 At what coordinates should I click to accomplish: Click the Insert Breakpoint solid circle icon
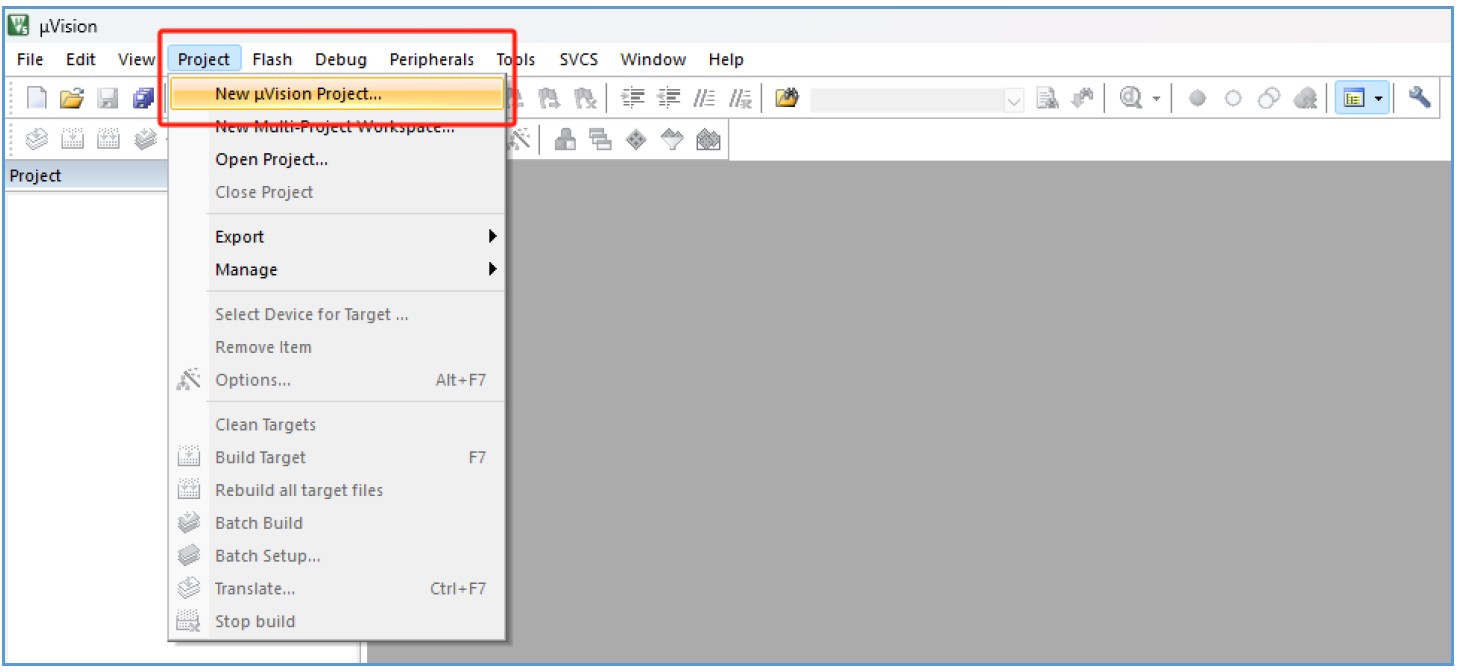[1197, 98]
